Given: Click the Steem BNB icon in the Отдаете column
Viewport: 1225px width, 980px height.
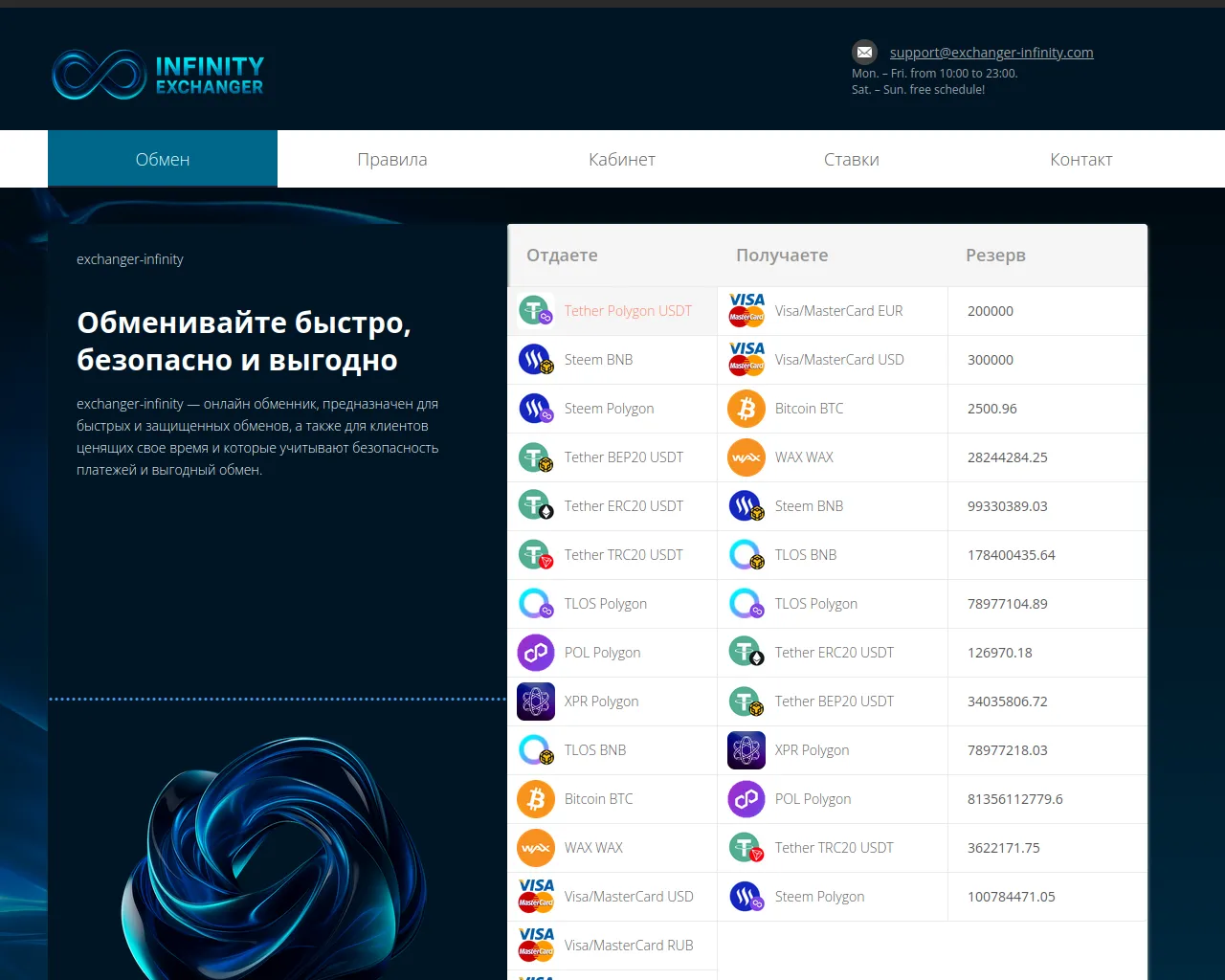Looking at the screenshot, I should click(x=536, y=360).
